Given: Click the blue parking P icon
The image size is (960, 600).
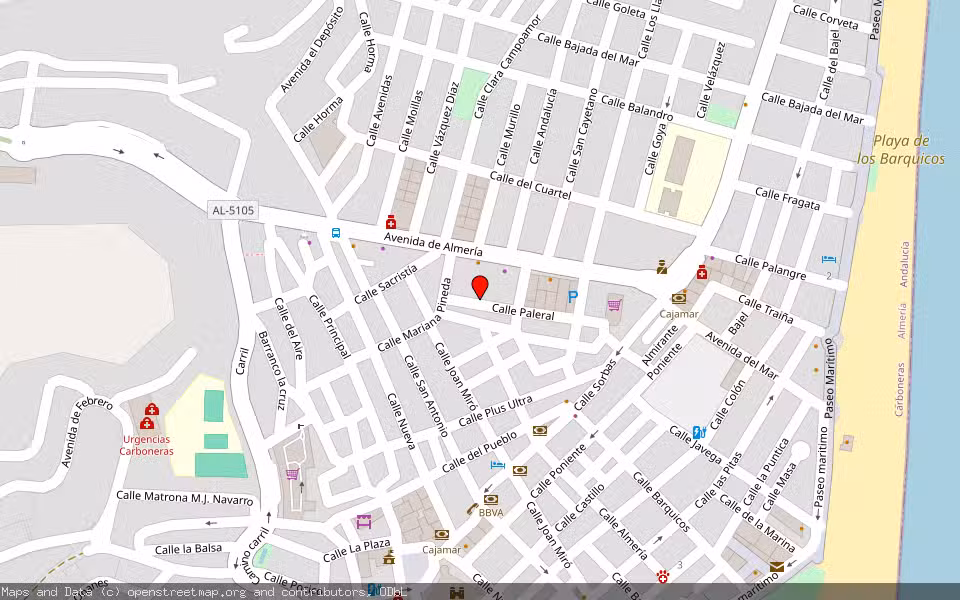Looking at the screenshot, I should (x=572, y=298).
